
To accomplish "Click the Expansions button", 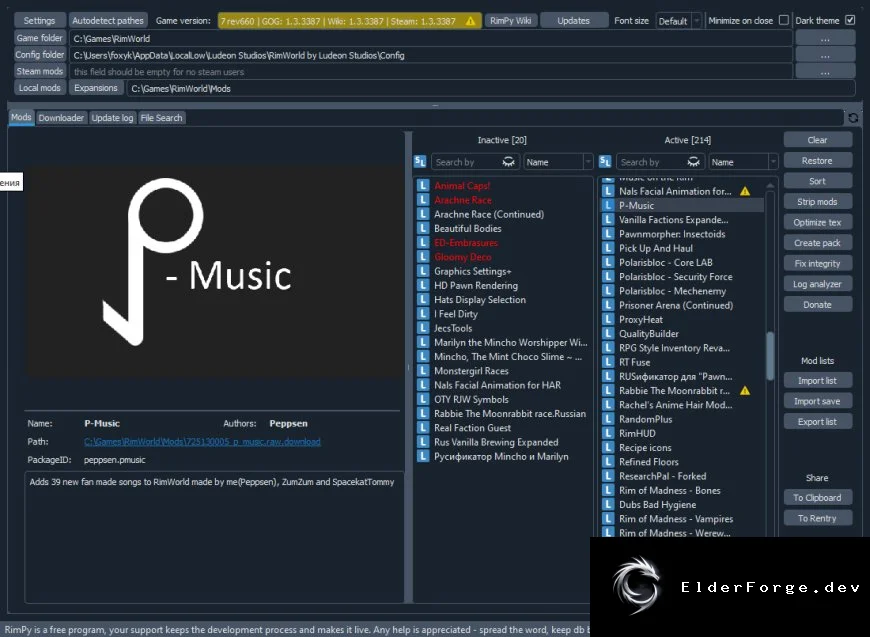I will [96, 88].
